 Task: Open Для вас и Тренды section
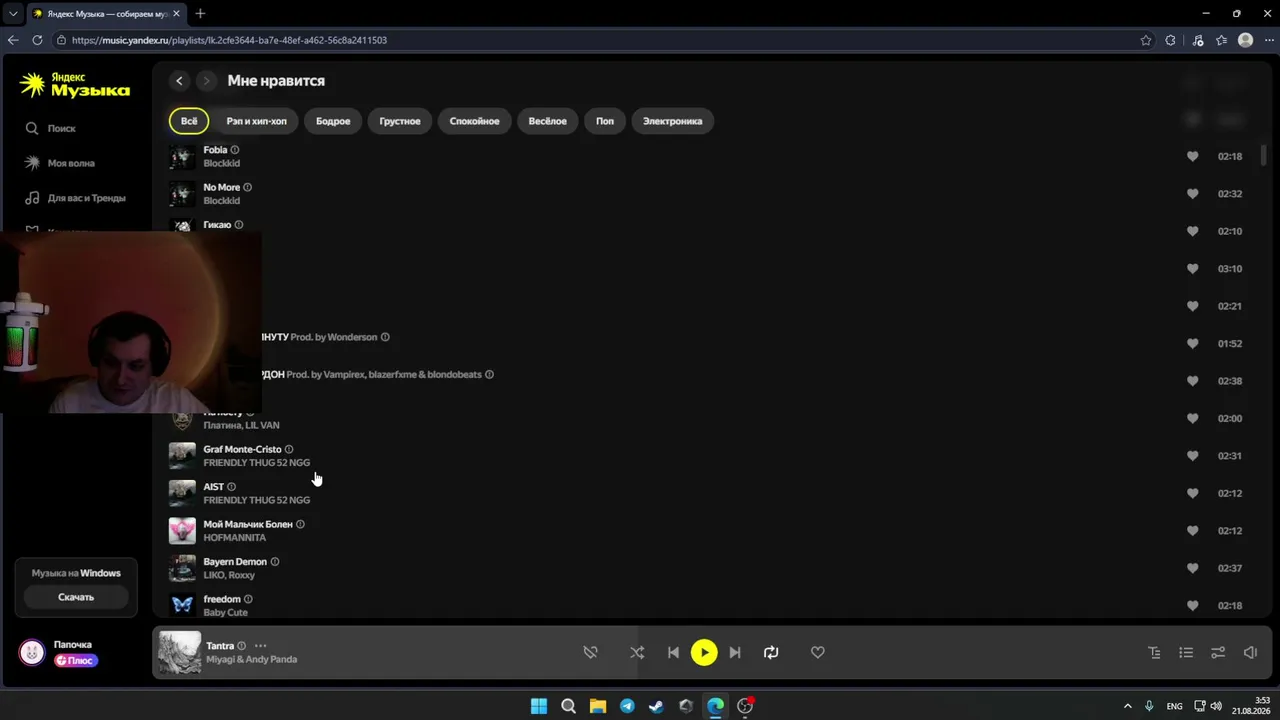[x=75, y=198]
